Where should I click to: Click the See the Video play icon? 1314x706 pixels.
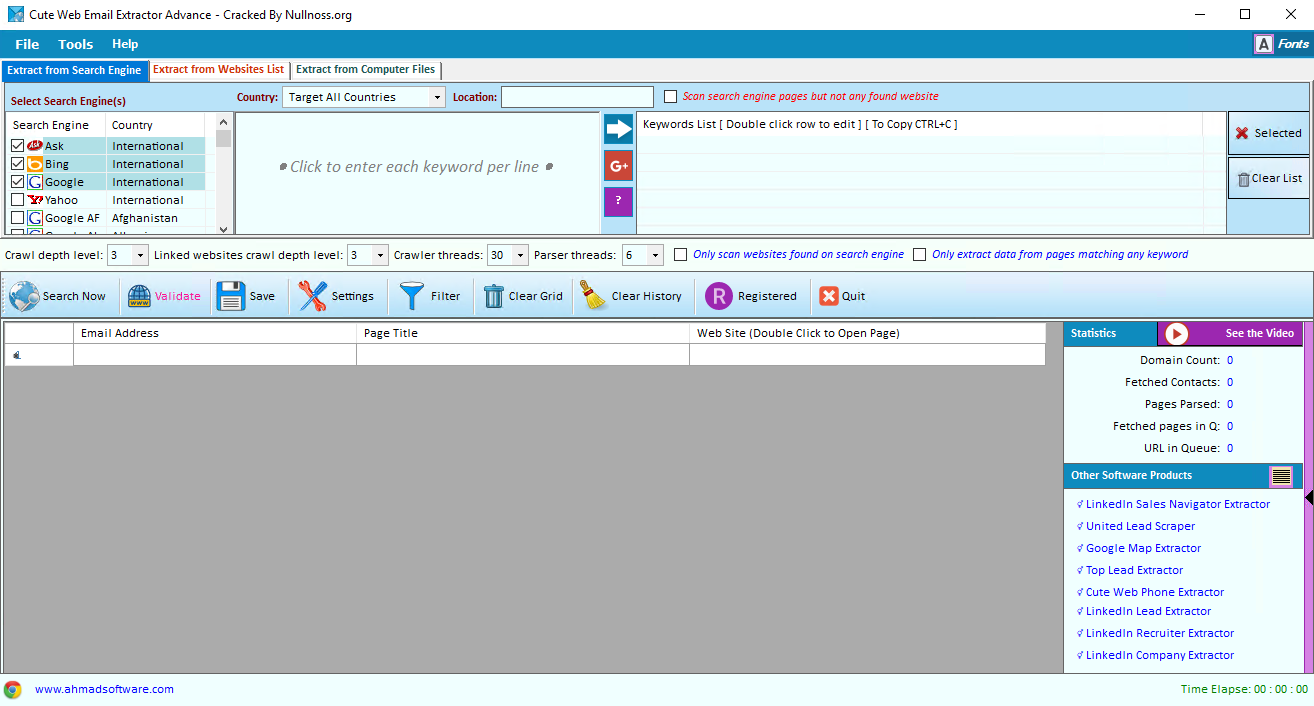coord(1176,333)
